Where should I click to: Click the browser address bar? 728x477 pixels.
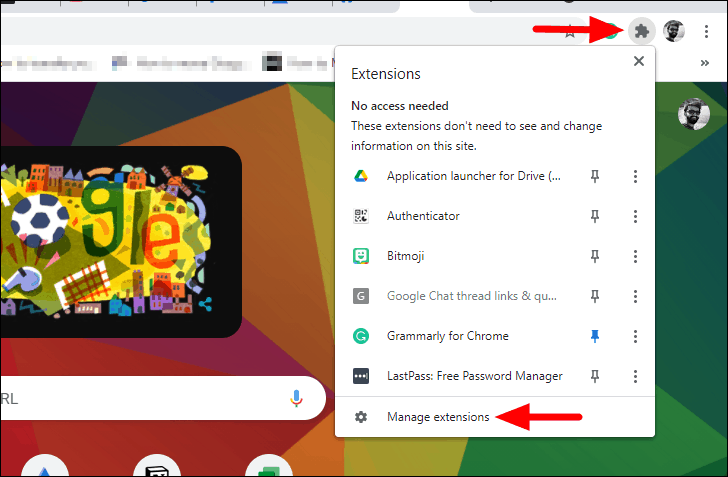(x=292, y=32)
